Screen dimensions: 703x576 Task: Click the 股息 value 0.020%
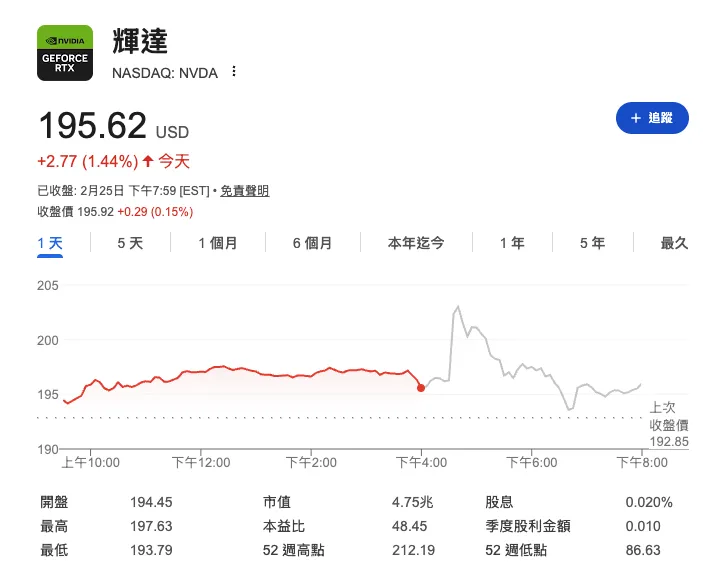pyautogui.click(x=649, y=502)
